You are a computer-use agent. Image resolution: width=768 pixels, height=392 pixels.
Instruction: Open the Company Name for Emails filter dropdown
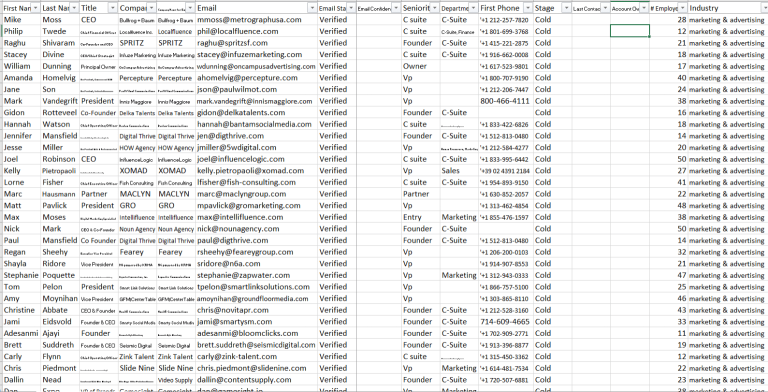click(x=190, y=8)
